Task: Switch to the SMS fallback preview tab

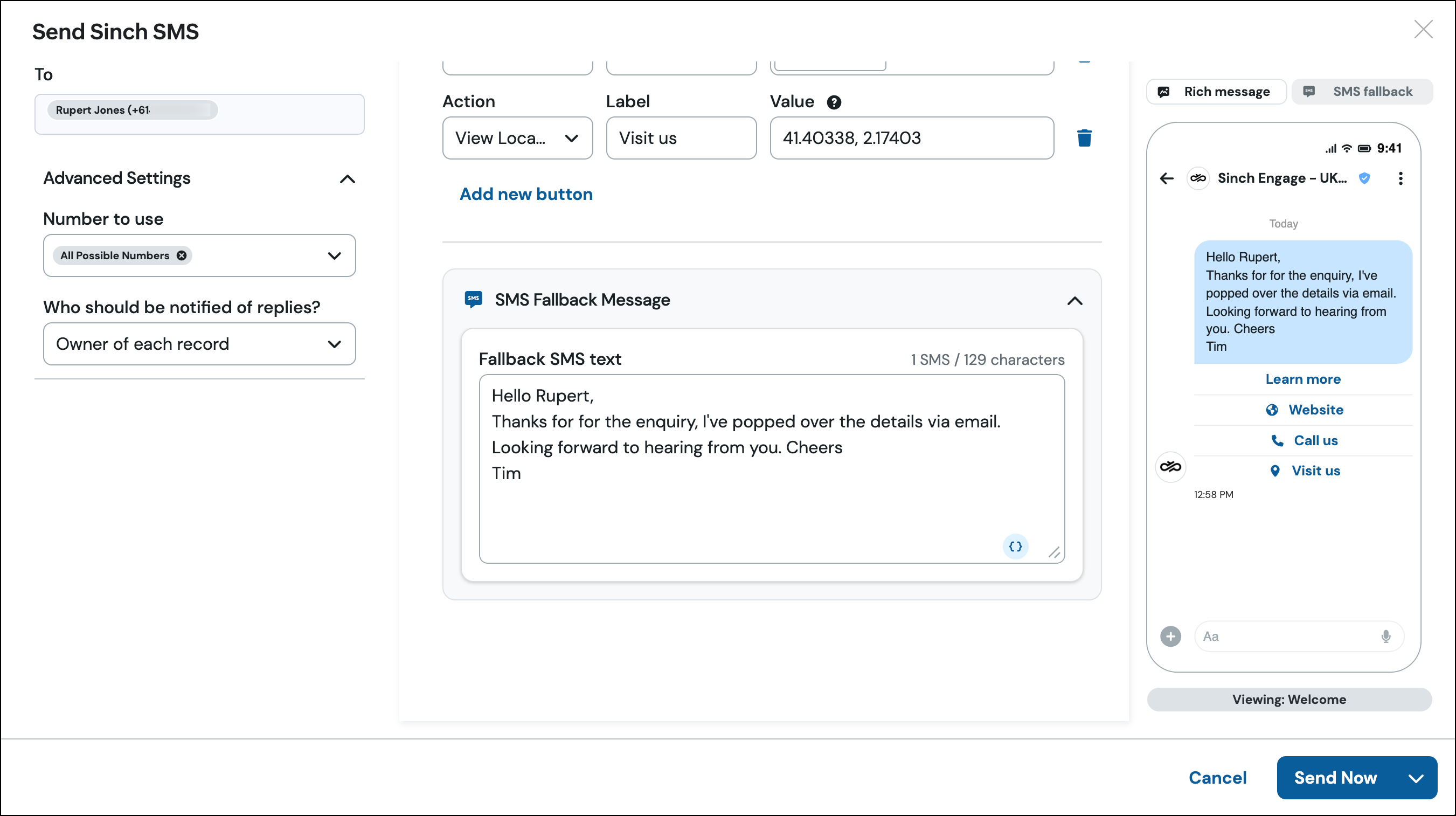Action: click(1362, 92)
